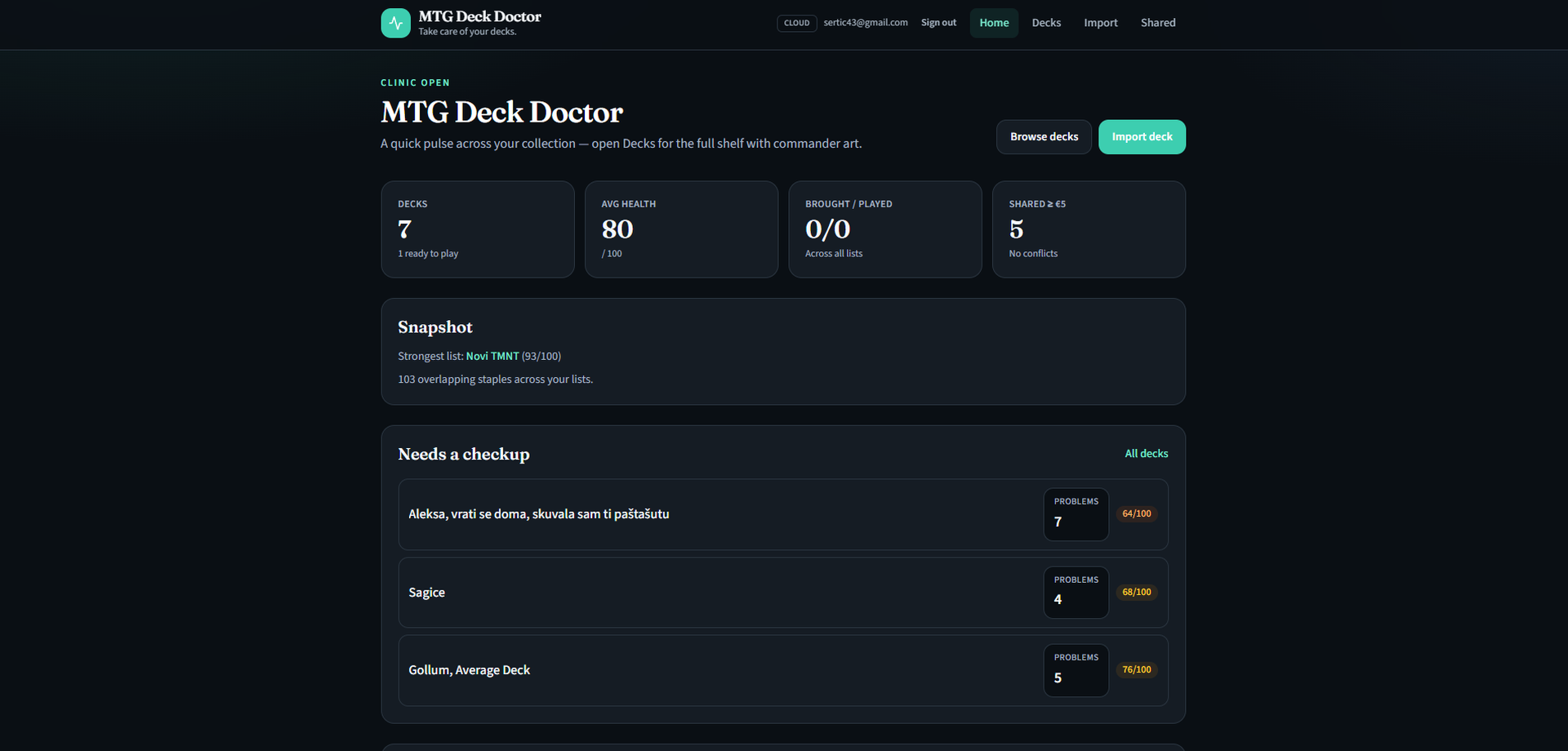Open the Aleksa, vrati se doma deck row
This screenshot has width=1568, height=751.
783,514
